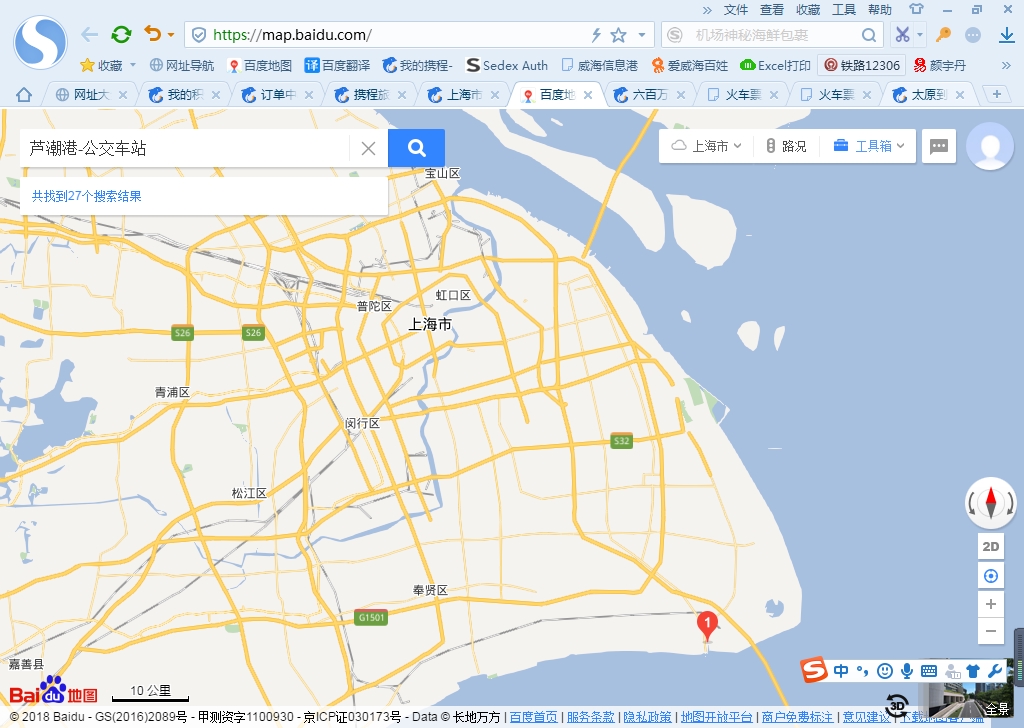This screenshot has height=728, width=1024.
Task: Toggle the 2D map view button
Action: [991, 546]
